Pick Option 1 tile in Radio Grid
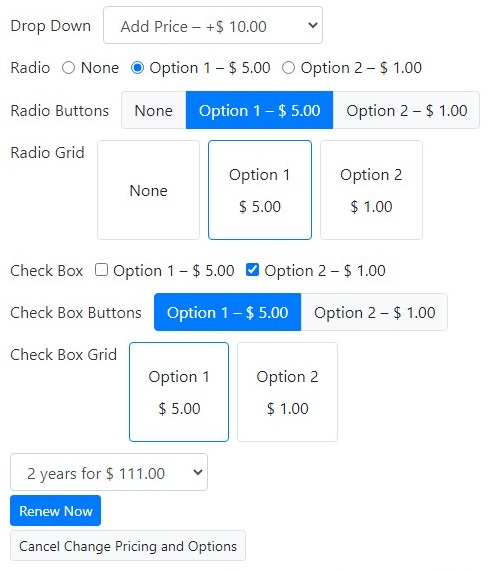Viewport: 492px width, 571px height. pos(260,190)
